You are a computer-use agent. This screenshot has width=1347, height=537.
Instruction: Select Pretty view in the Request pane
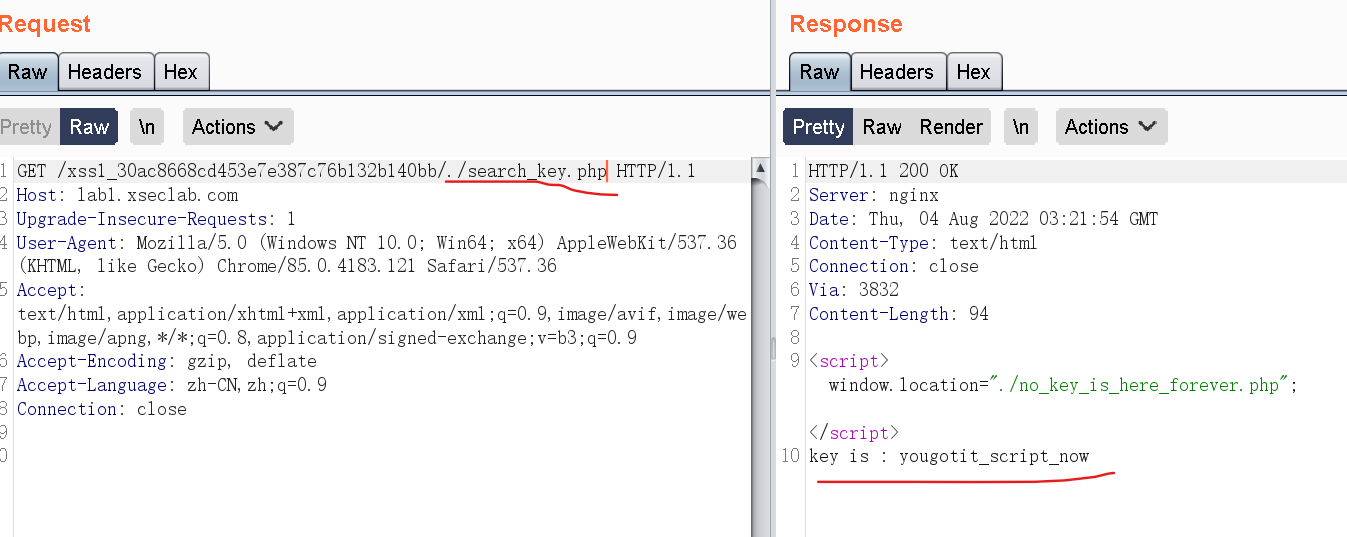[27, 127]
